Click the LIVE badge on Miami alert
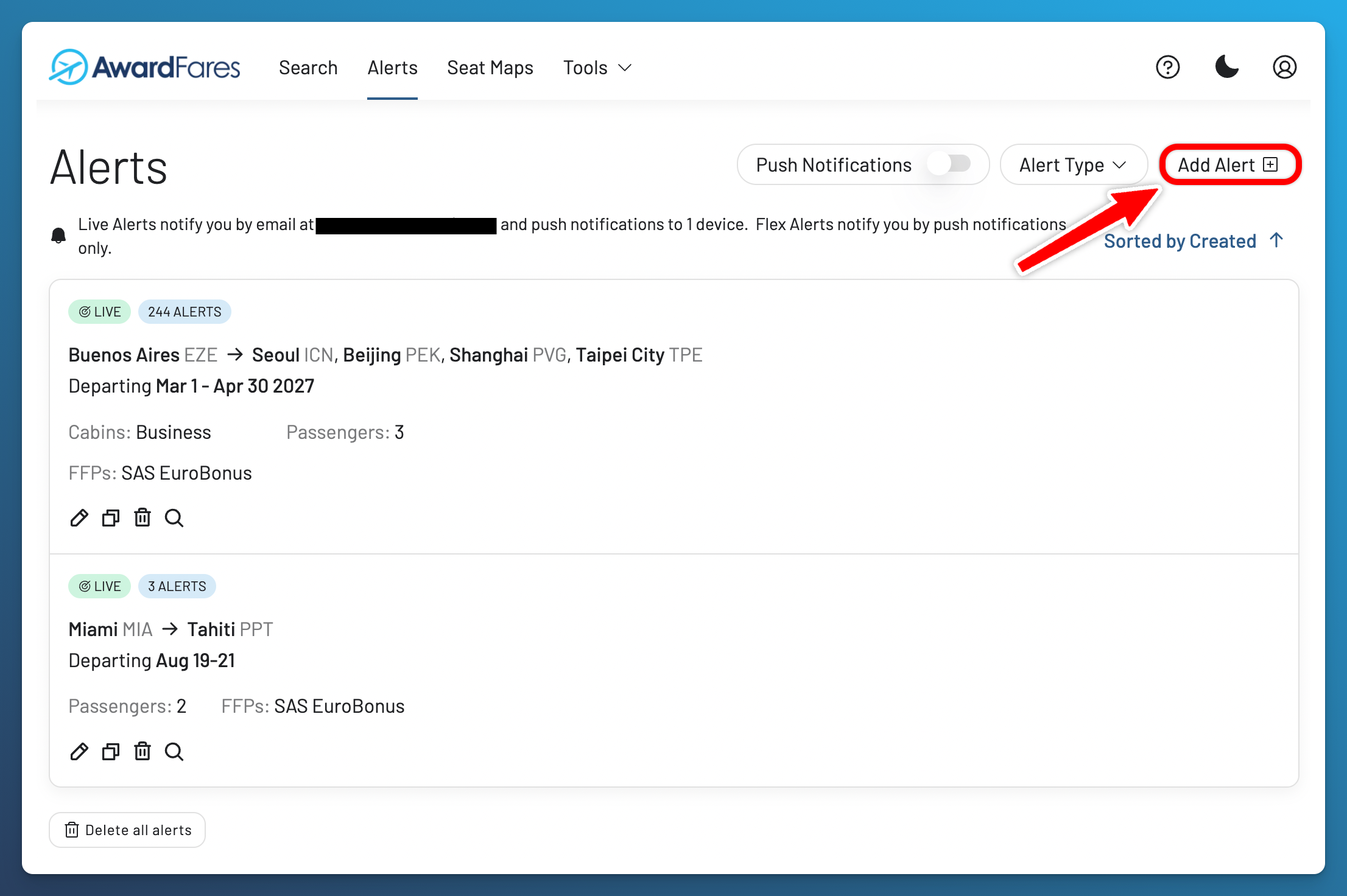Viewport: 1347px width, 896px height. (99, 586)
